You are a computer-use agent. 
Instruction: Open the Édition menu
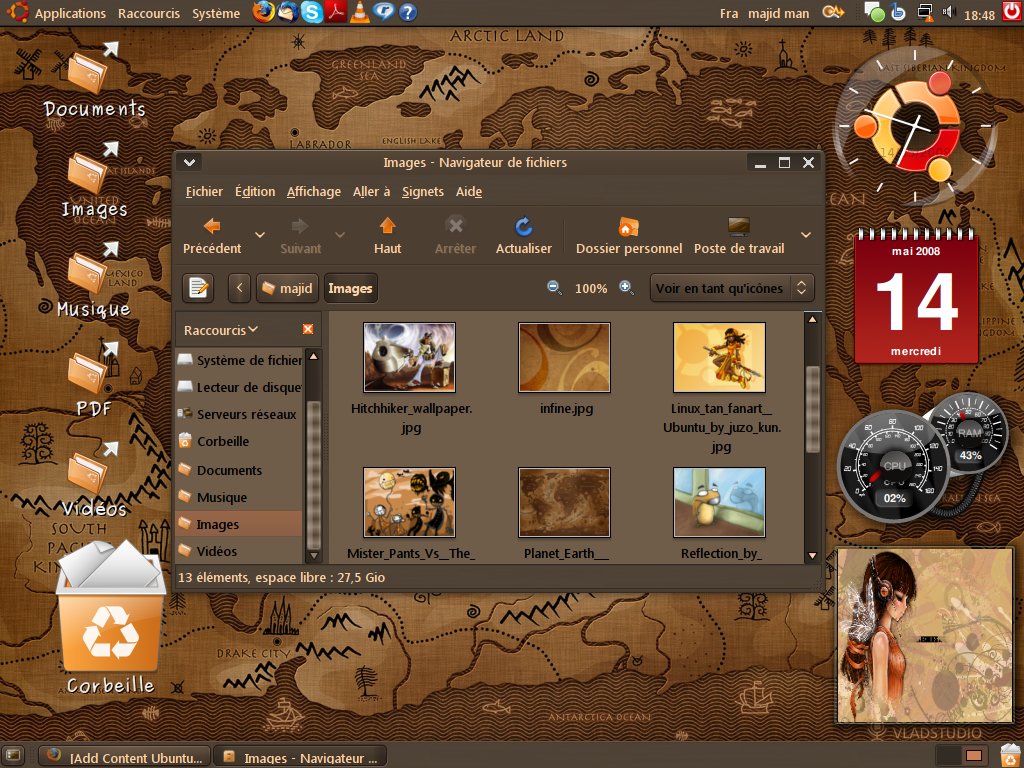pos(255,191)
